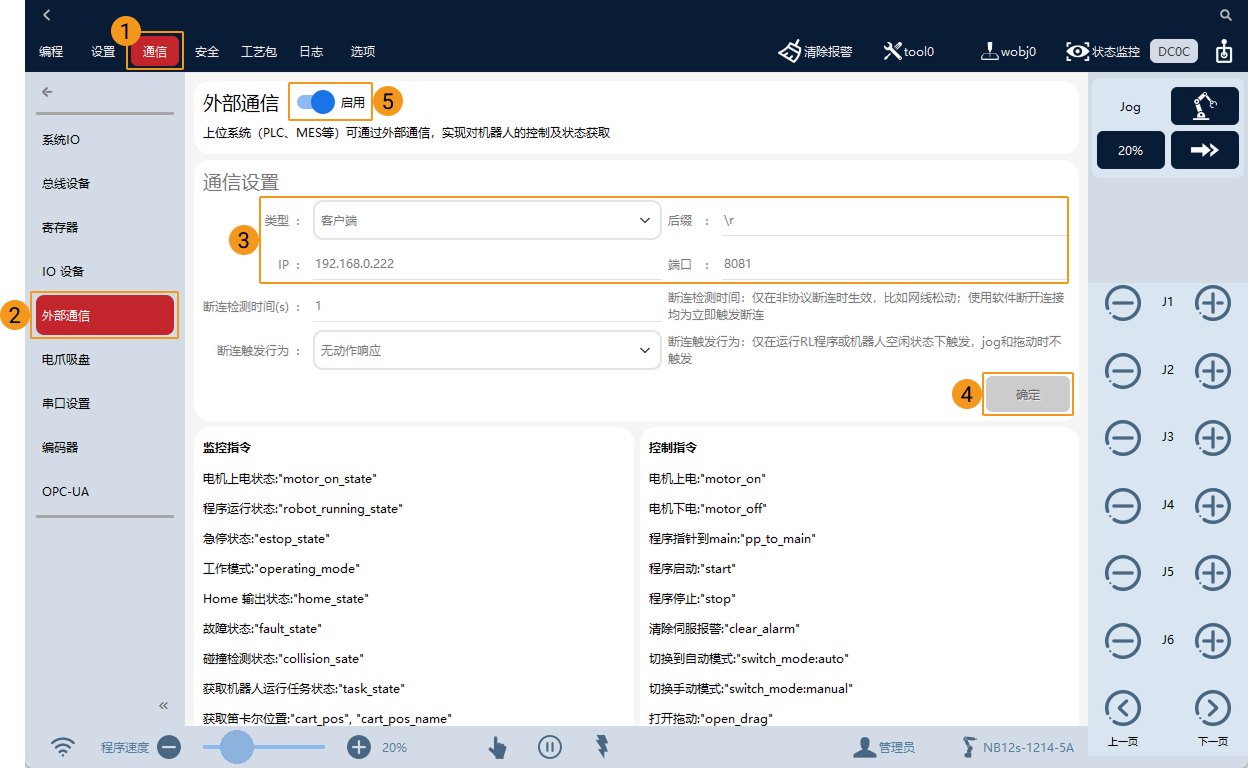Open the 断连触发行为 dropdown
Viewport: 1248px width, 768px height.
[x=487, y=351]
